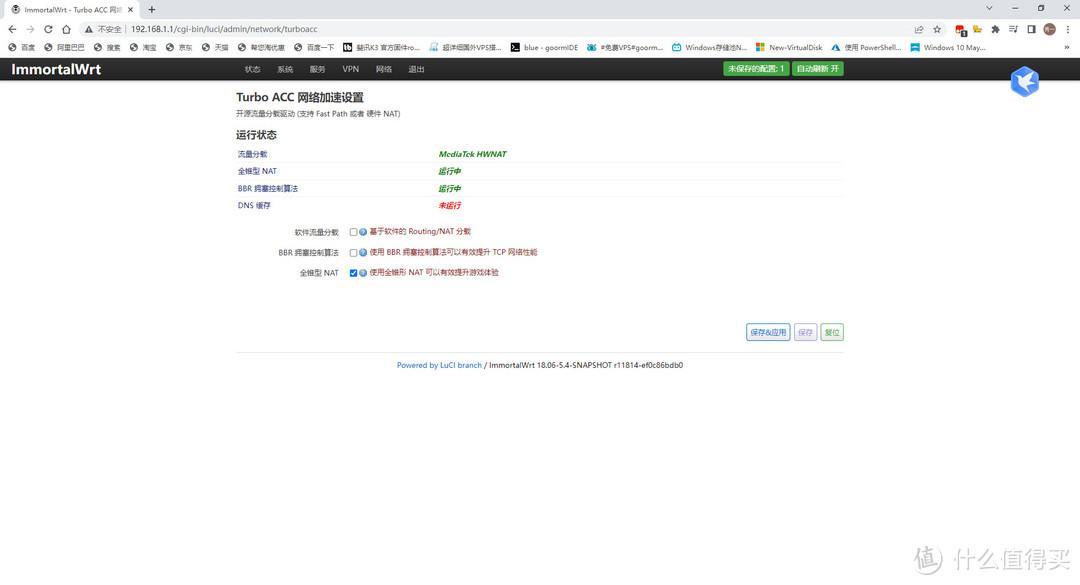Close the ImmortalWrt Turbo ACC tab

click(x=130, y=10)
